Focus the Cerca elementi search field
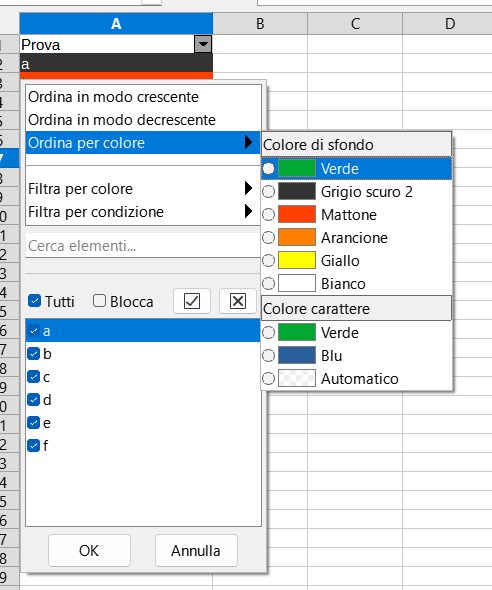The image size is (492, 590). click(143, 246)
